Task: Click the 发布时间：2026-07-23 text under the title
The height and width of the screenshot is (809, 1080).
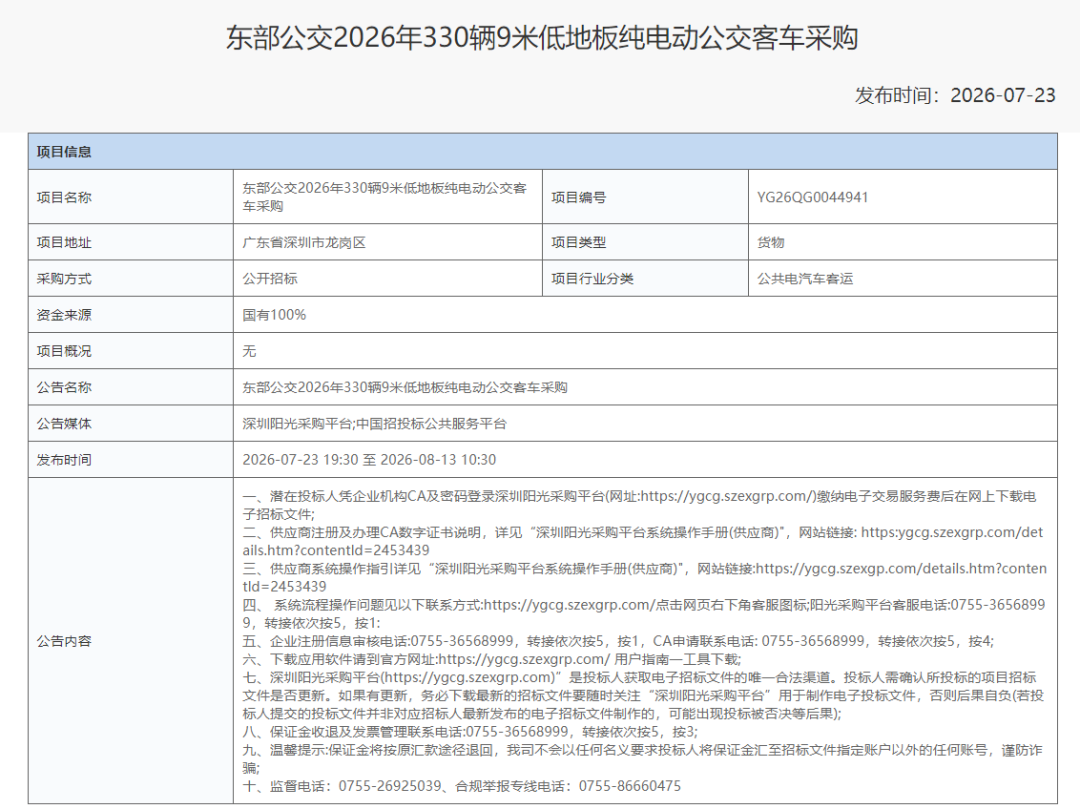Action: tap(955, 95)
